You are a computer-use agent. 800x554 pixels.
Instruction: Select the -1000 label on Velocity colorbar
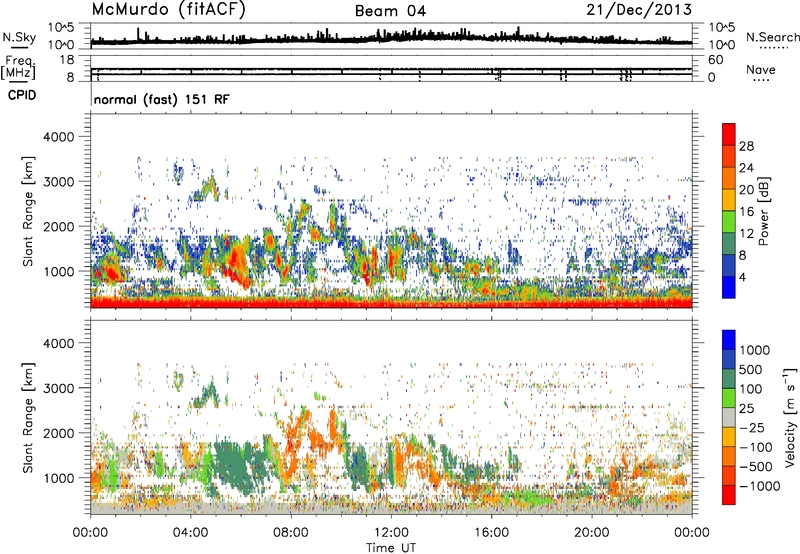coord(760,486)
